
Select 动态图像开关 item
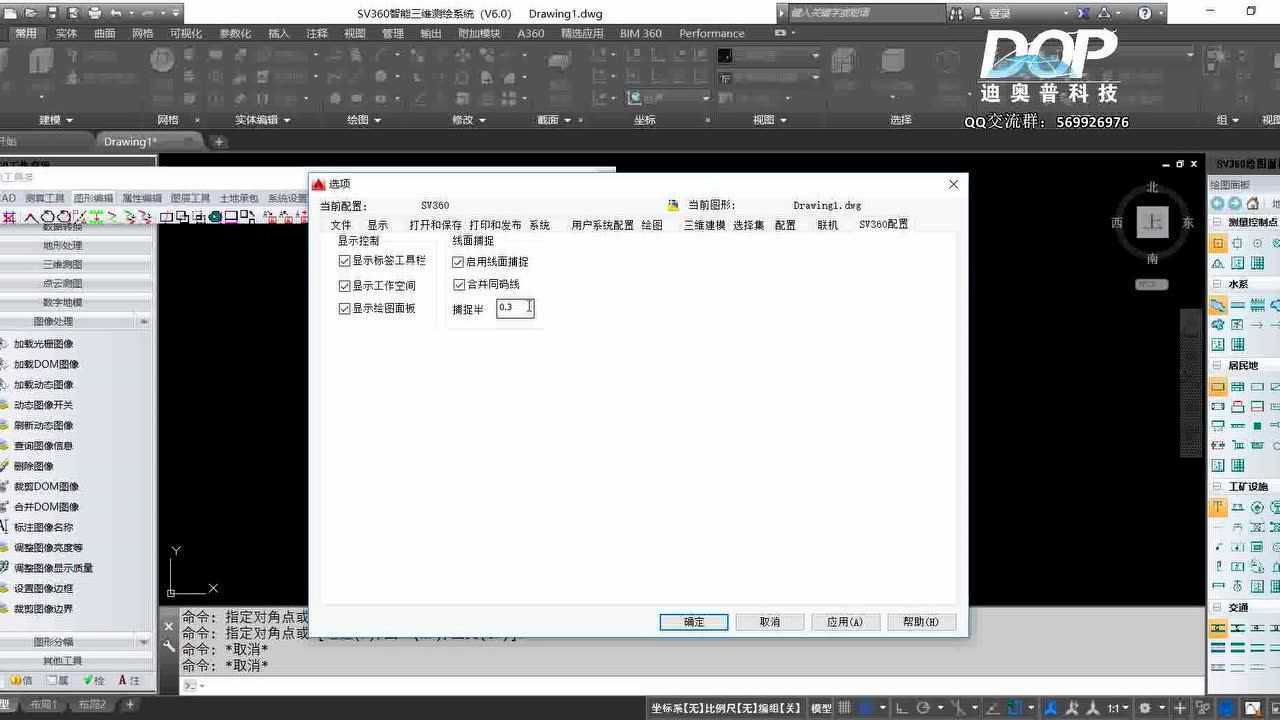pos(42,405)
